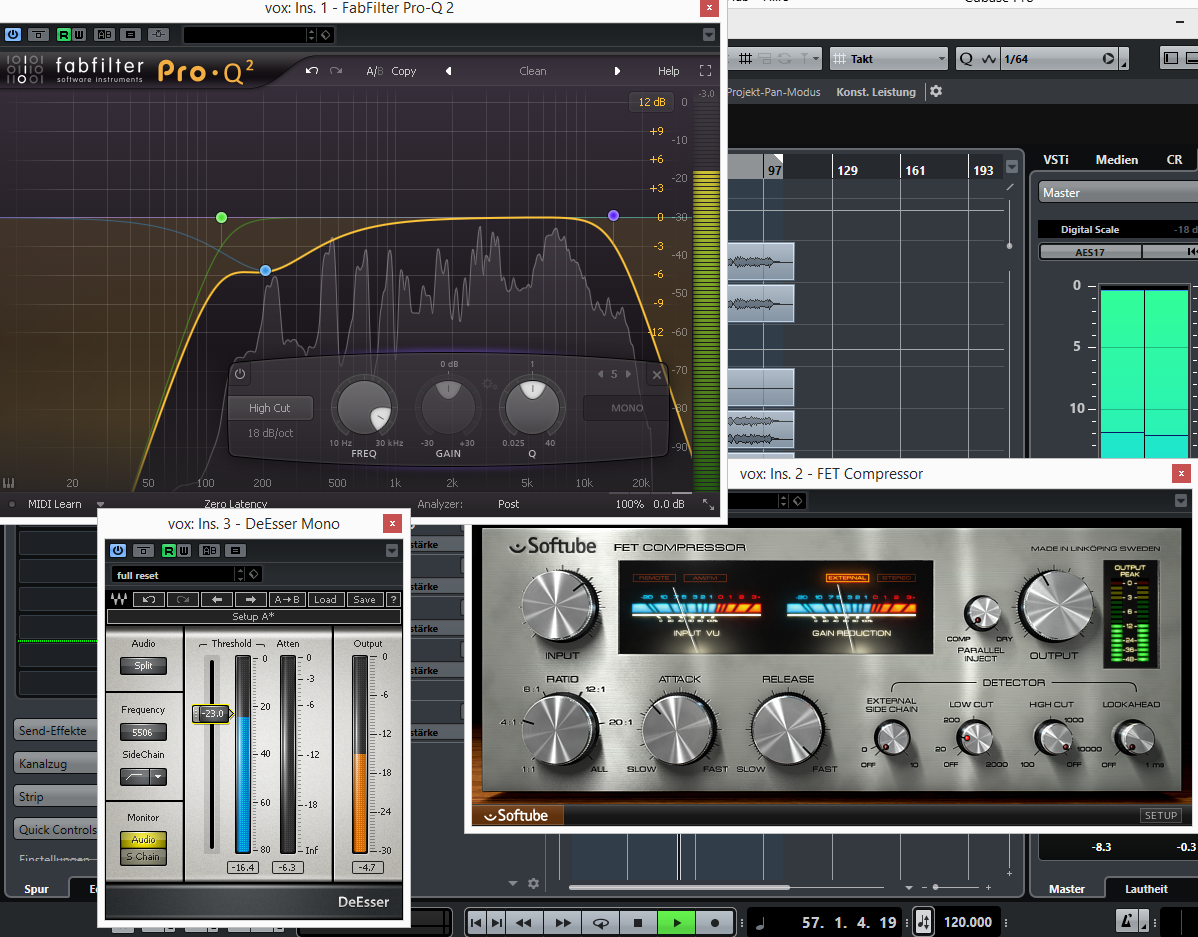
Task: Disable the selected EQ band power icon
Action: click(240, 375)
